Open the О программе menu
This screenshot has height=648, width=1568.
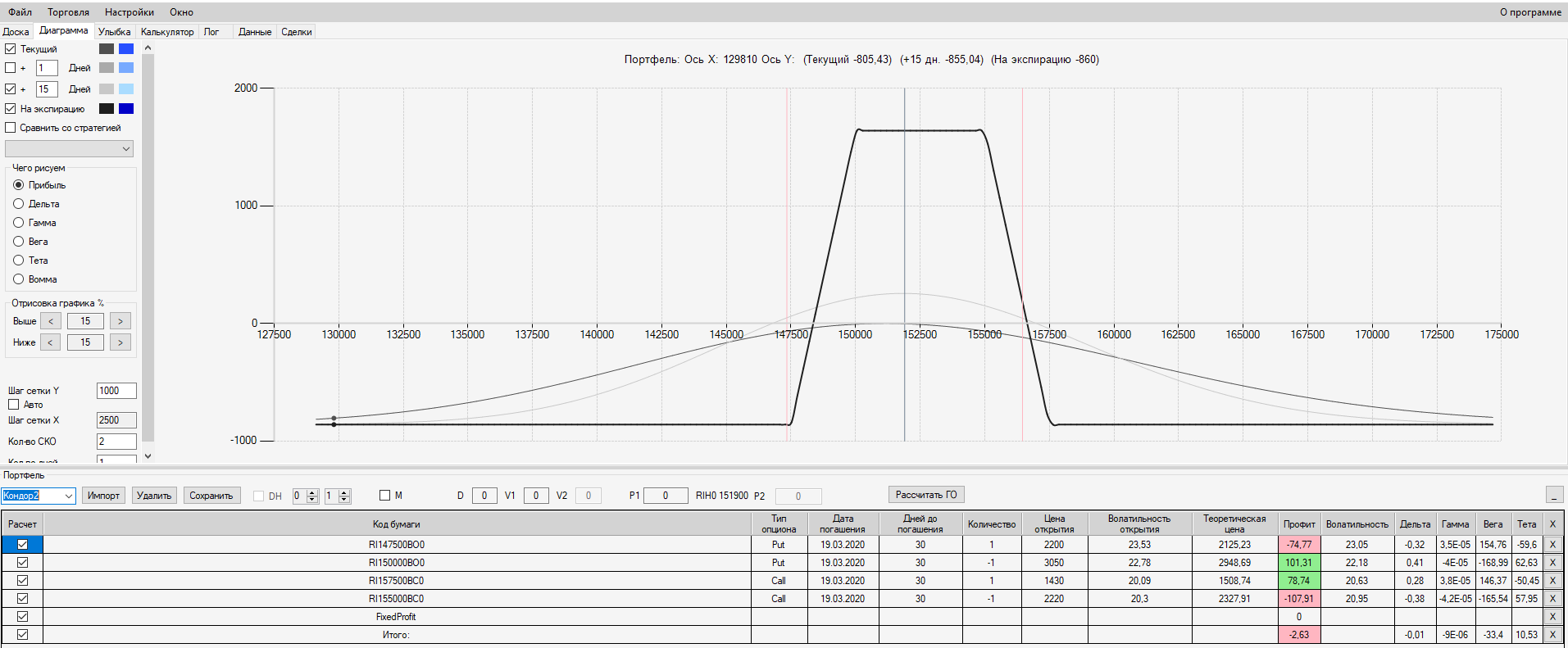coord(1530,12)
